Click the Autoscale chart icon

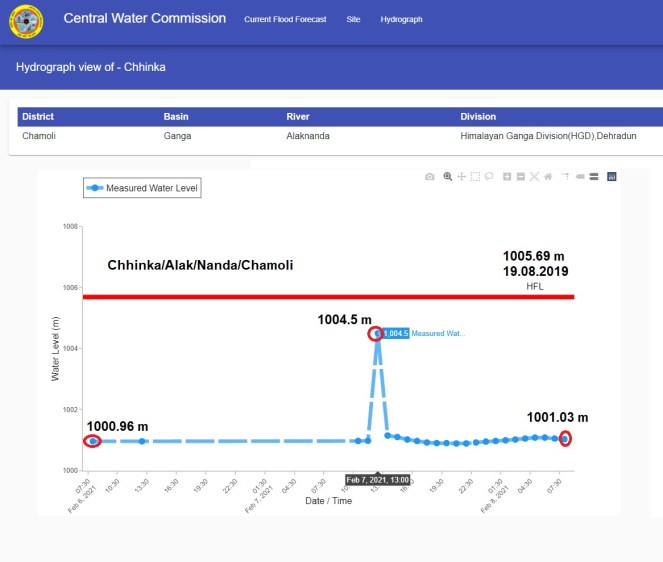pos(535,177)
